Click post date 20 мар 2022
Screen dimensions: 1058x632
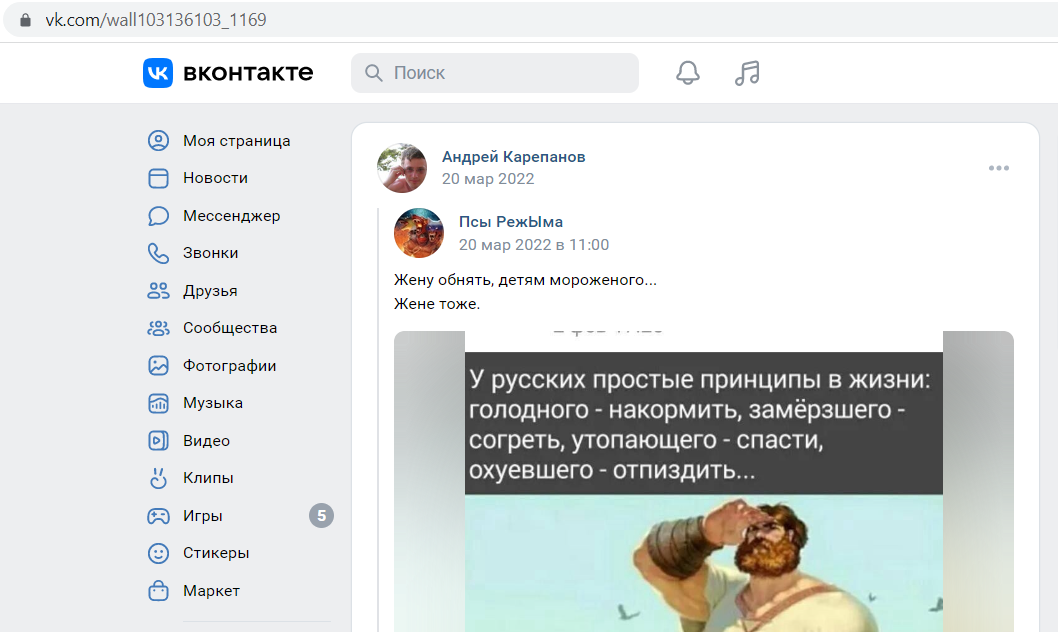click(x=488, y=179)
